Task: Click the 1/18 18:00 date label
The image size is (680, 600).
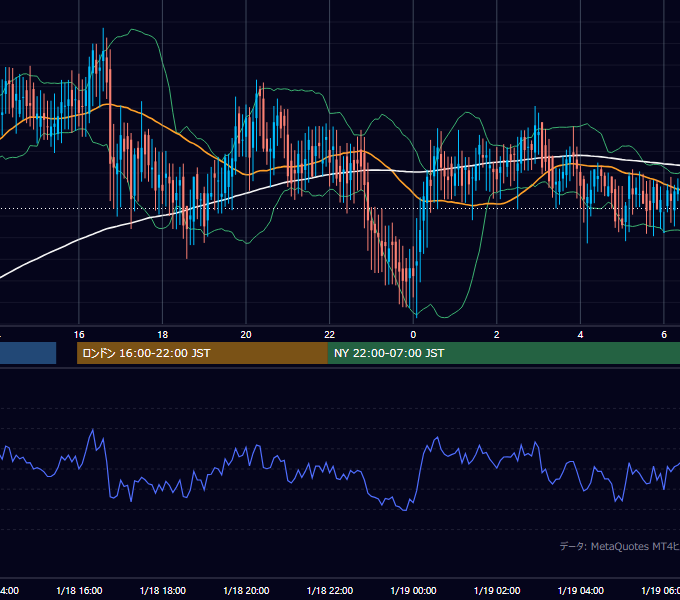Action: [x=163, y=590]
